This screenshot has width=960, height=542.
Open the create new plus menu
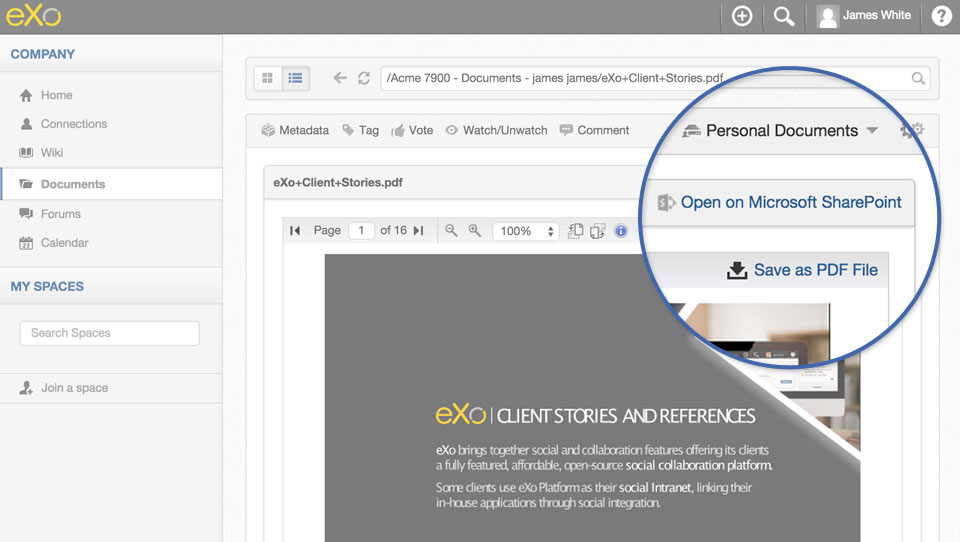pyautogui.click(x=741, y=16)
